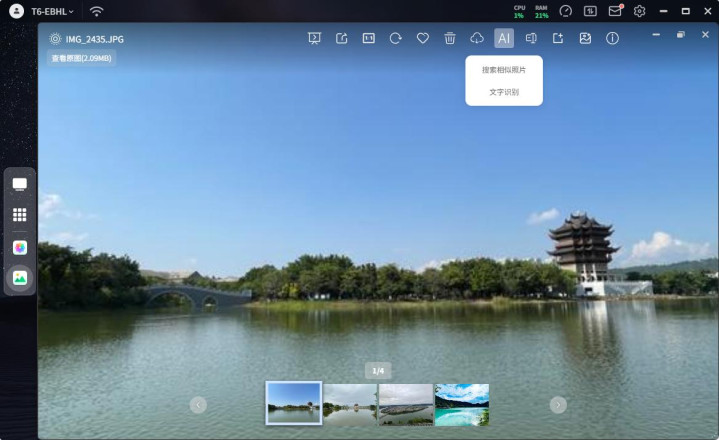719x440 pixels.
Task: View photo at 1:1 actual size
Action: pyautogui.click(x=369, y=38)
